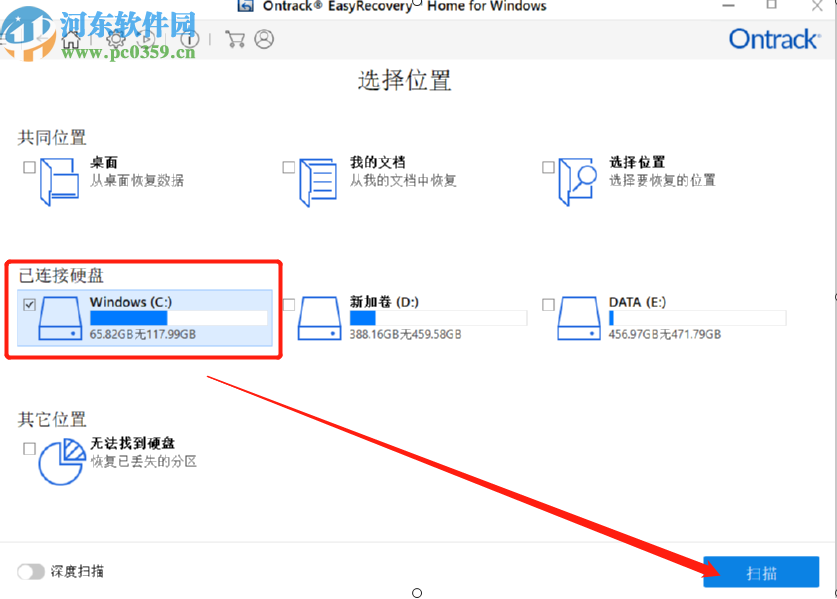Check the 我的文档 checkbox
This screenshot has width=837, height=599.
(x=288, y=167)
